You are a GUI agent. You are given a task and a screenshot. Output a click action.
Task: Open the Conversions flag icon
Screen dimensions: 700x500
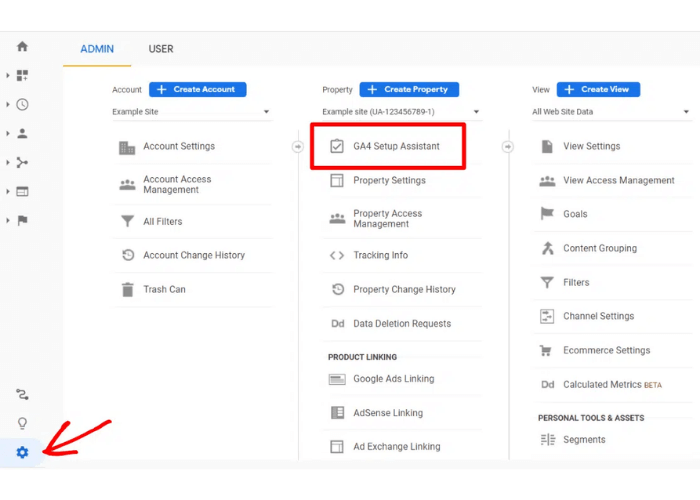[x=22, y=220]
